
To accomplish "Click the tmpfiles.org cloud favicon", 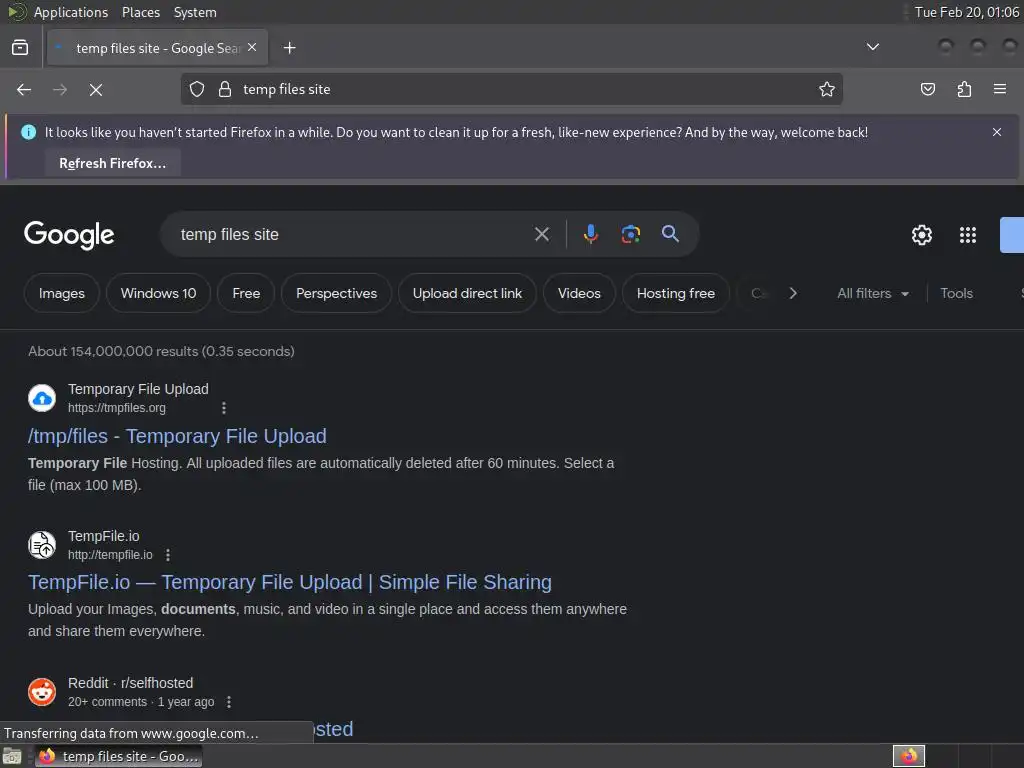I will [42, 398].
